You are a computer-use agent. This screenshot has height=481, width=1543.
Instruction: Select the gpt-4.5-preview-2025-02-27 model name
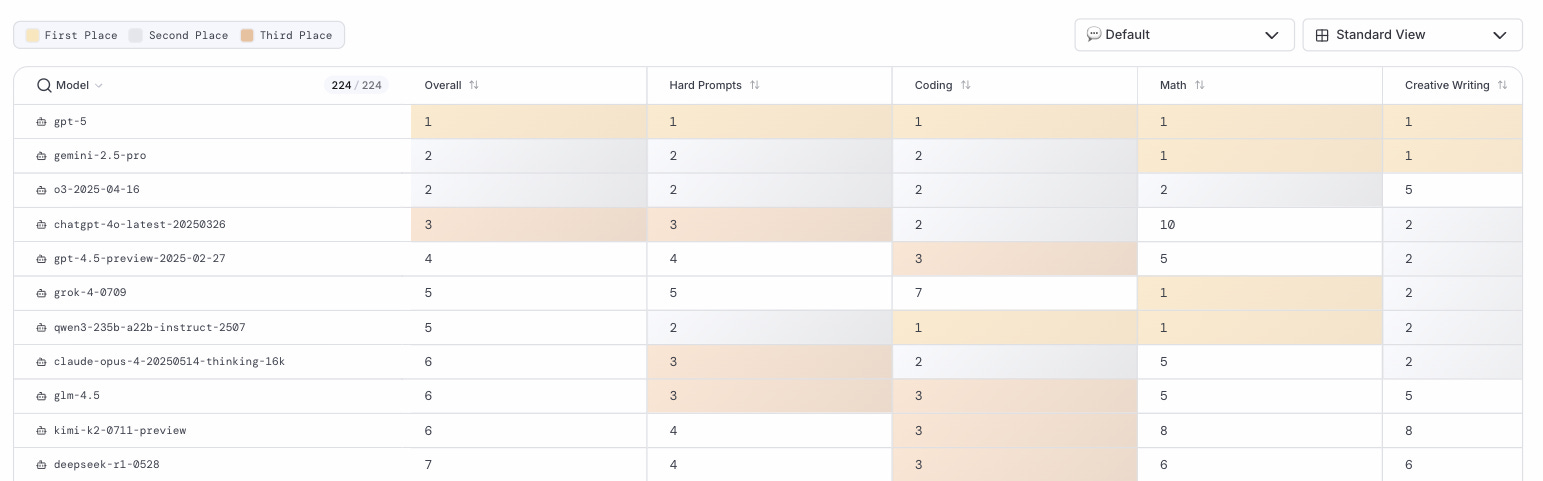(140, 259)
